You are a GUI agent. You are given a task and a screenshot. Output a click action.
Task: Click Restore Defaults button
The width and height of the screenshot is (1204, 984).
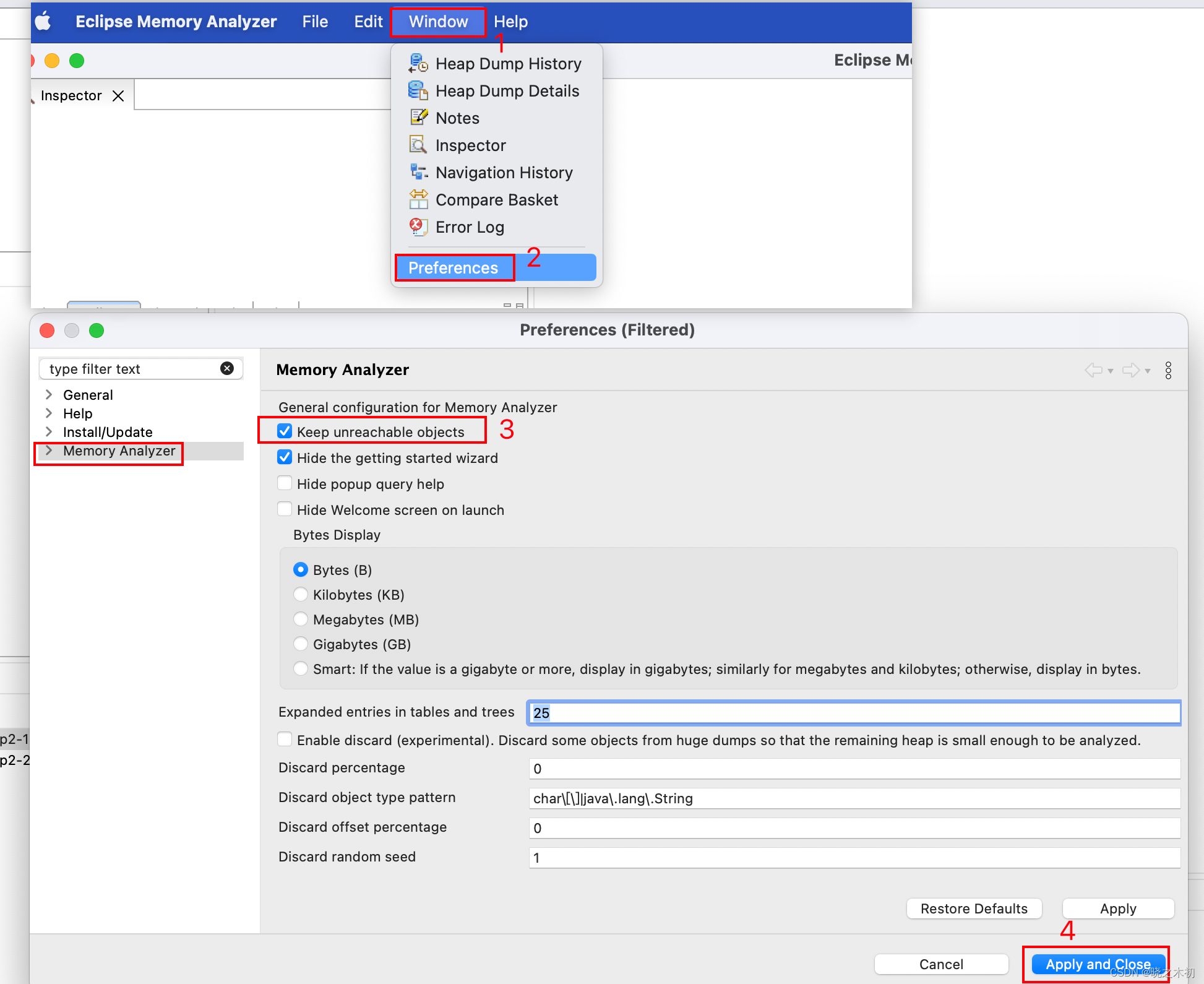tap(974, 908)
